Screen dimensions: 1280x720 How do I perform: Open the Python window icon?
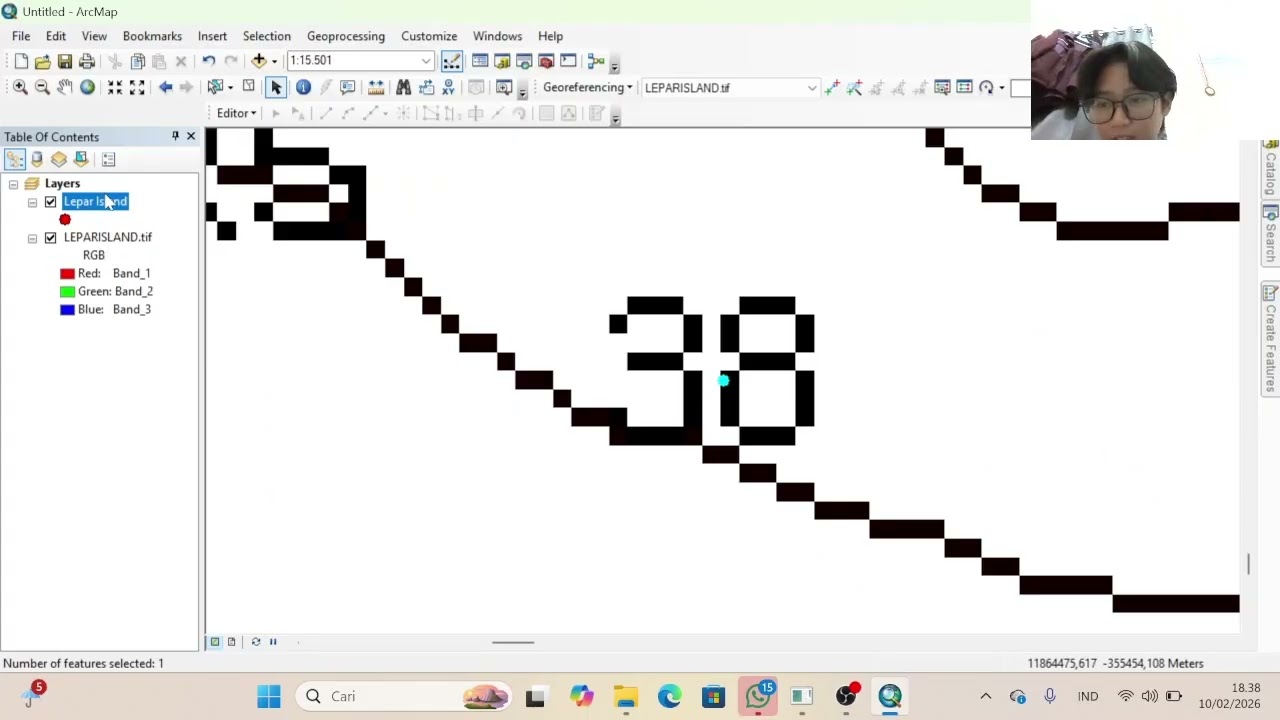click(568, 61)
